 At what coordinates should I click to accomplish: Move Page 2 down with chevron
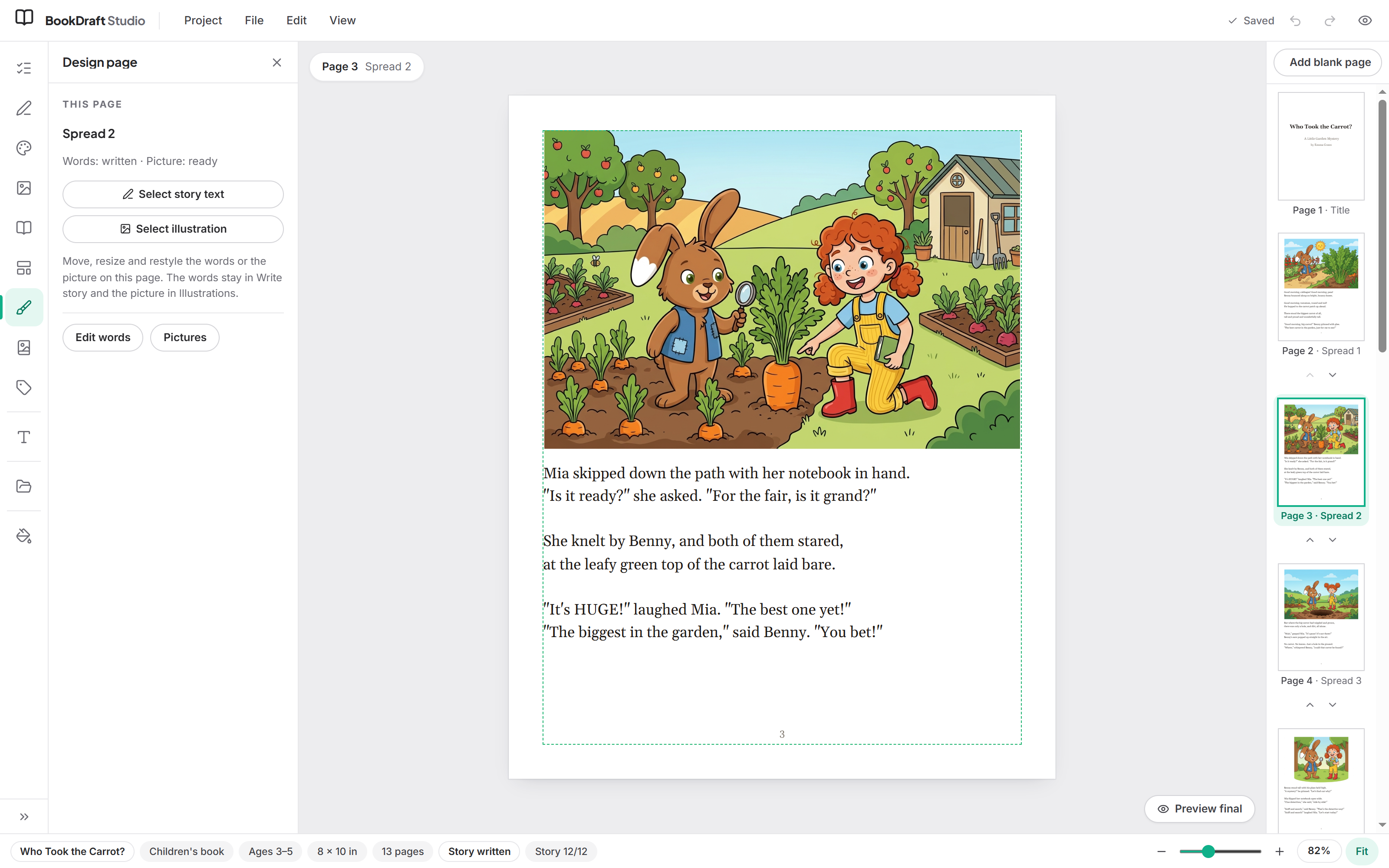click(x=1333, y=375)
